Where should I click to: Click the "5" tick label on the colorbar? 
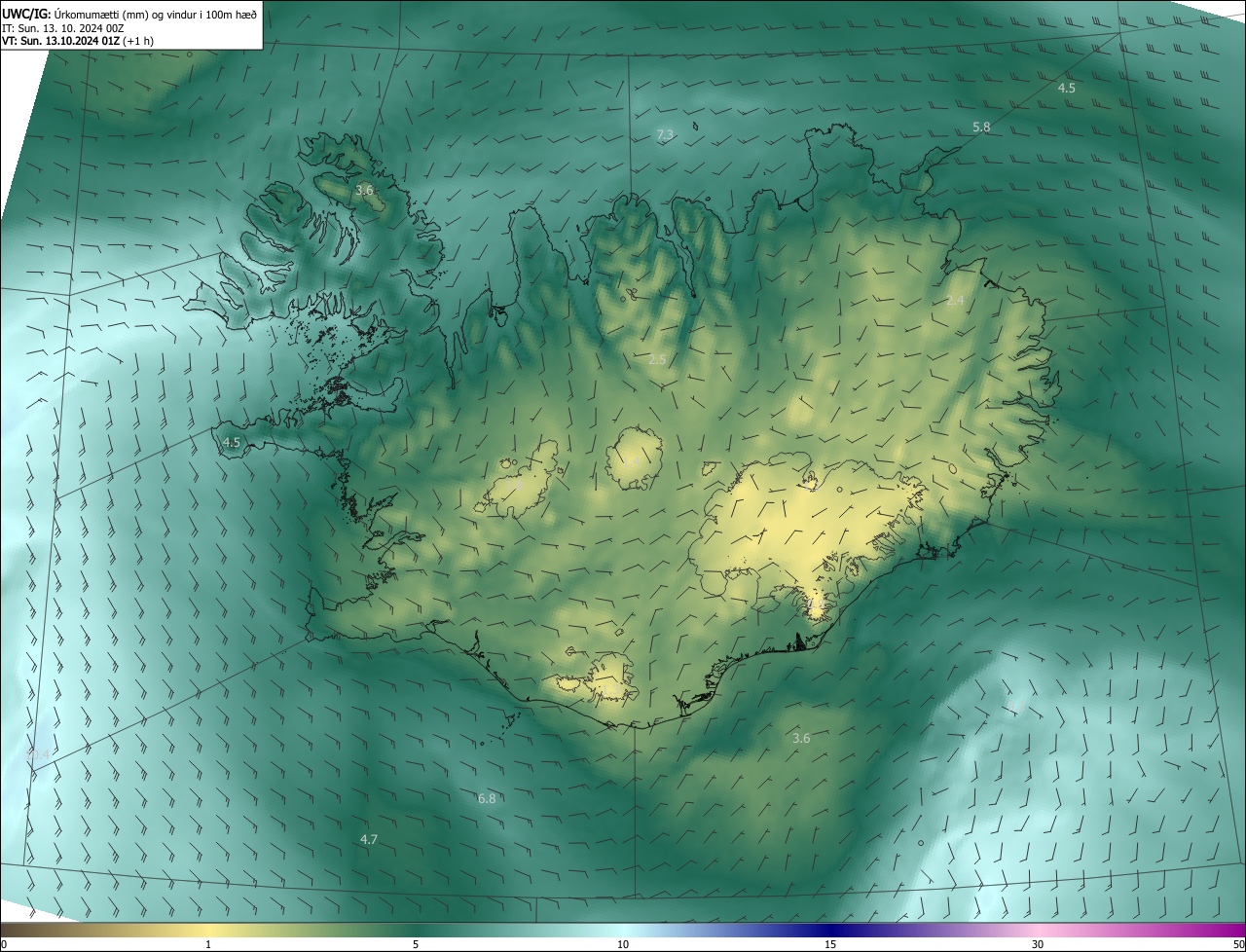(416, 945)
